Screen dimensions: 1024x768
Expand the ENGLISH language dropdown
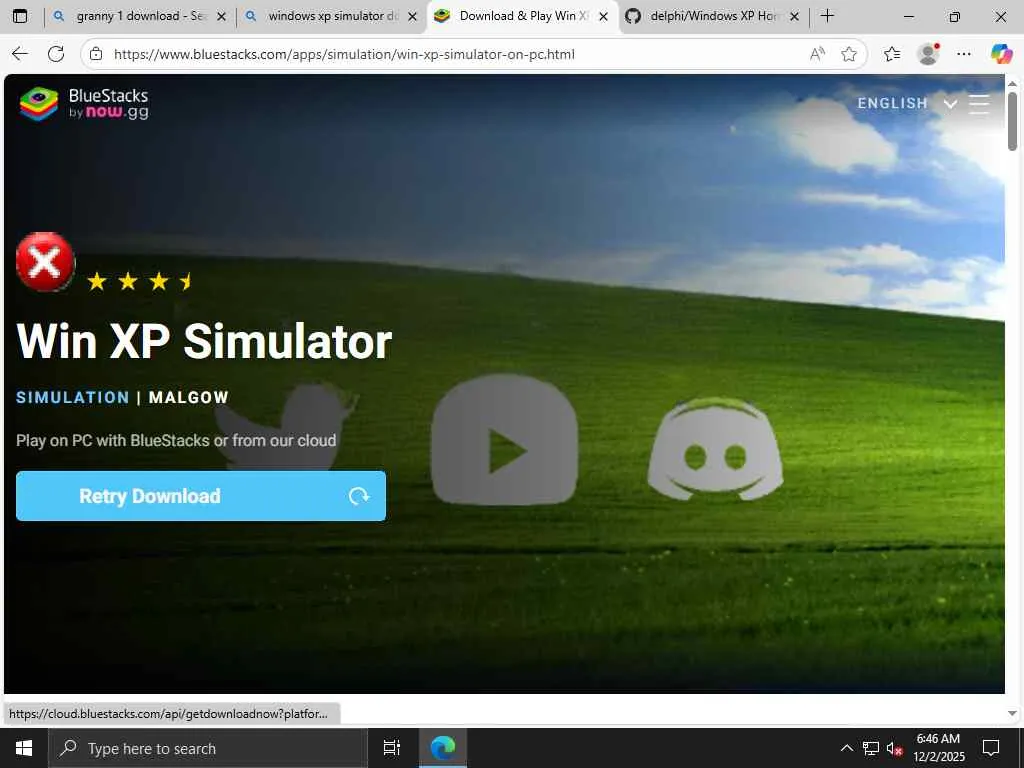pos(907,103)
